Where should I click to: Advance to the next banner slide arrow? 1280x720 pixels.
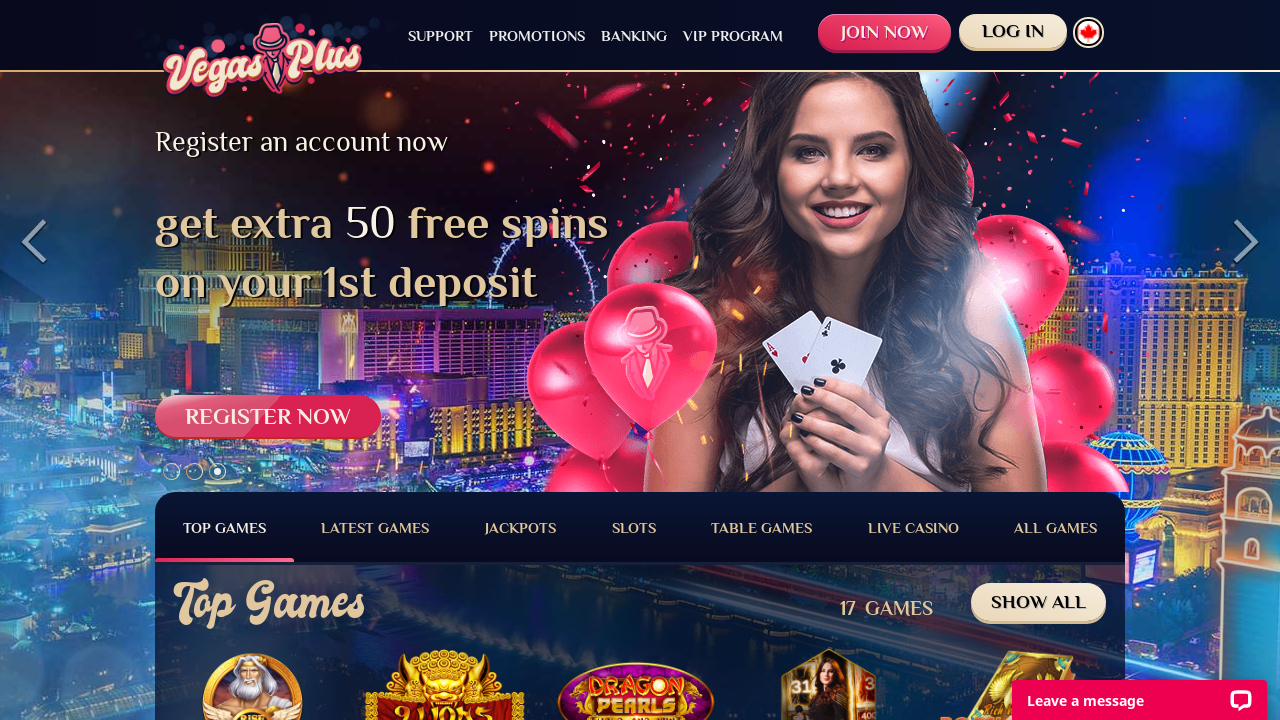1245,241
